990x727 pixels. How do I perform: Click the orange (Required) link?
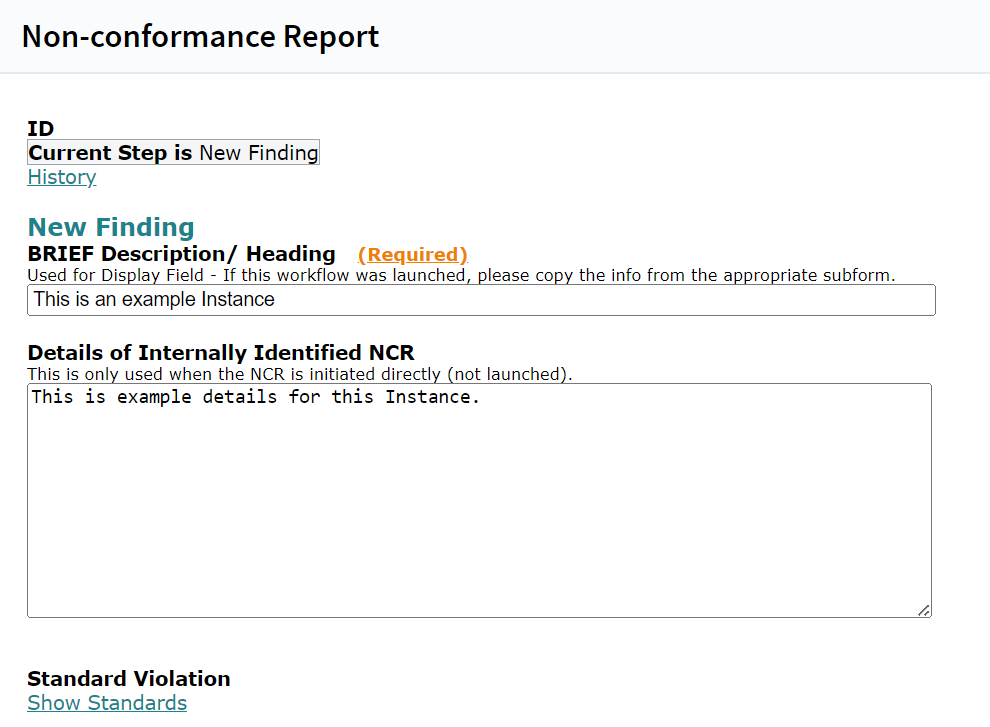[x=412, y=255]
